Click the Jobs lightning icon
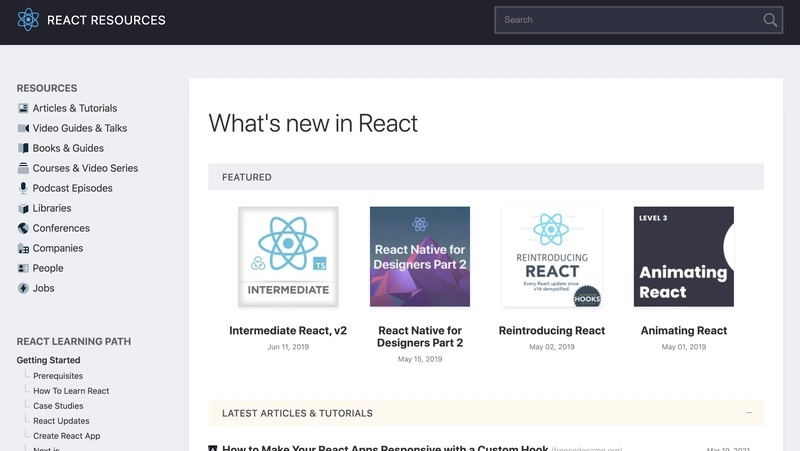 pyautogui.click(x=23, y=288)
